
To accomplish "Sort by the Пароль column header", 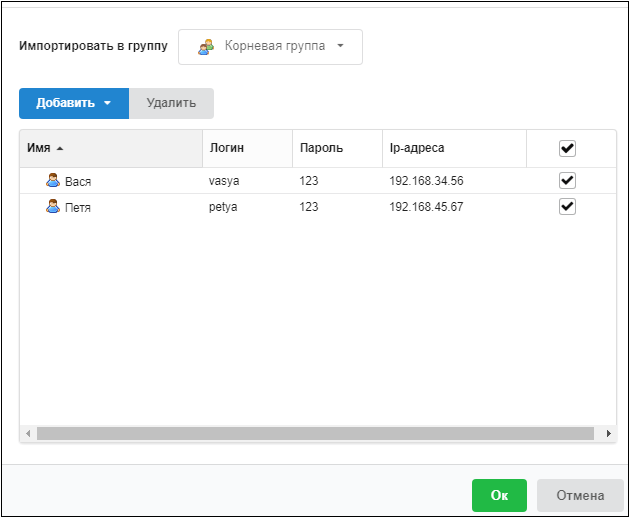I will (338, 148).
